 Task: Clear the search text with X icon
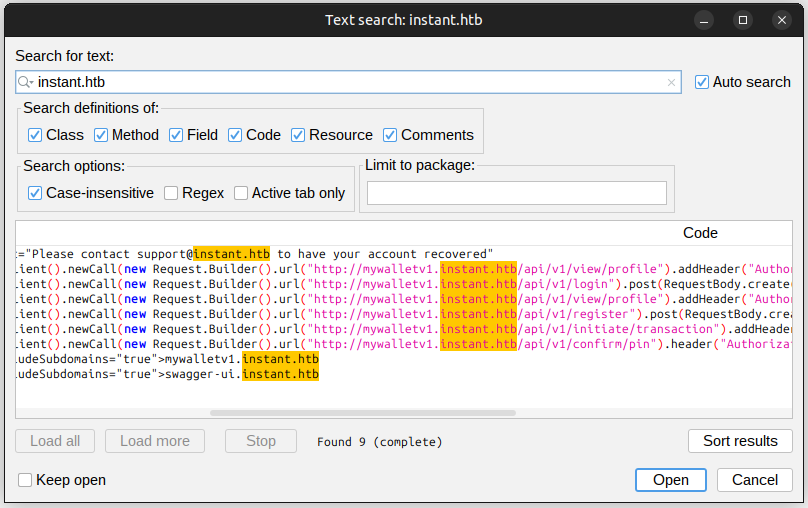[x=671, y=82]
